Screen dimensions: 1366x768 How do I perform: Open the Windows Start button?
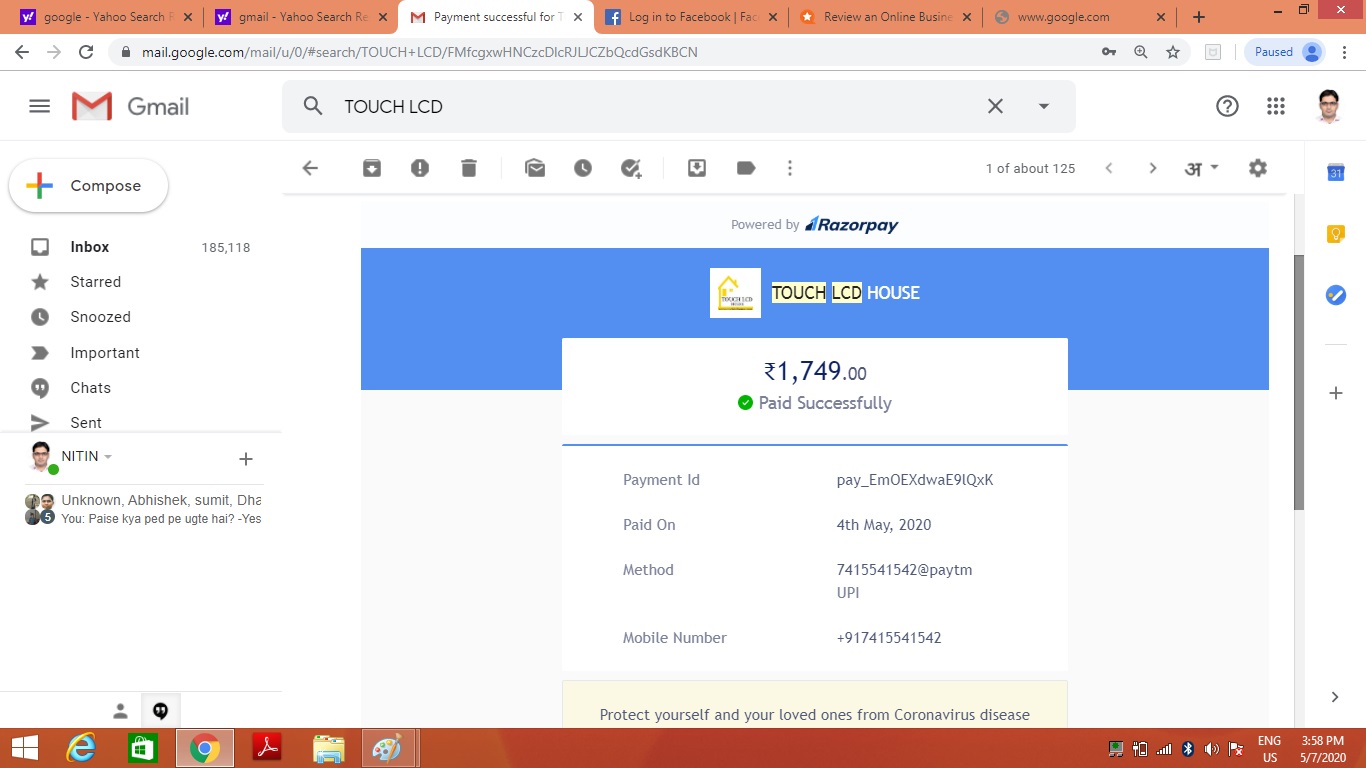[x=24, y=748]
